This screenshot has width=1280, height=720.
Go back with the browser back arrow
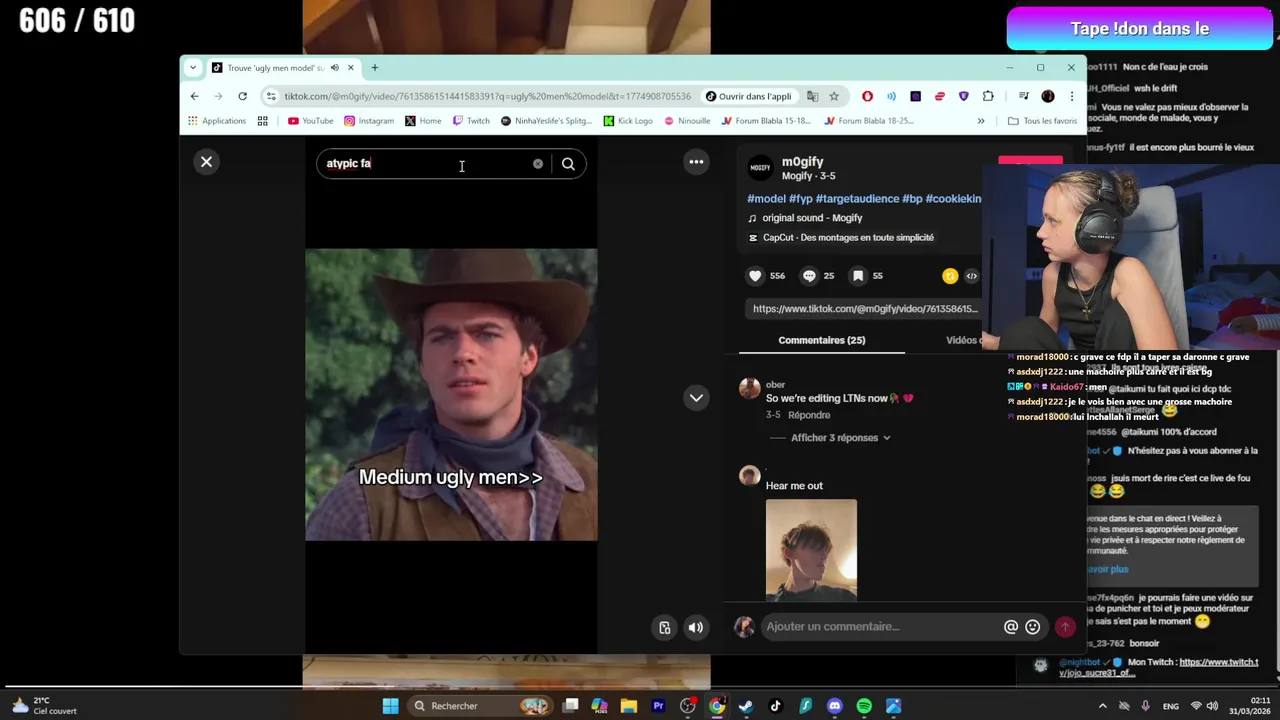(x=194, y=96)
